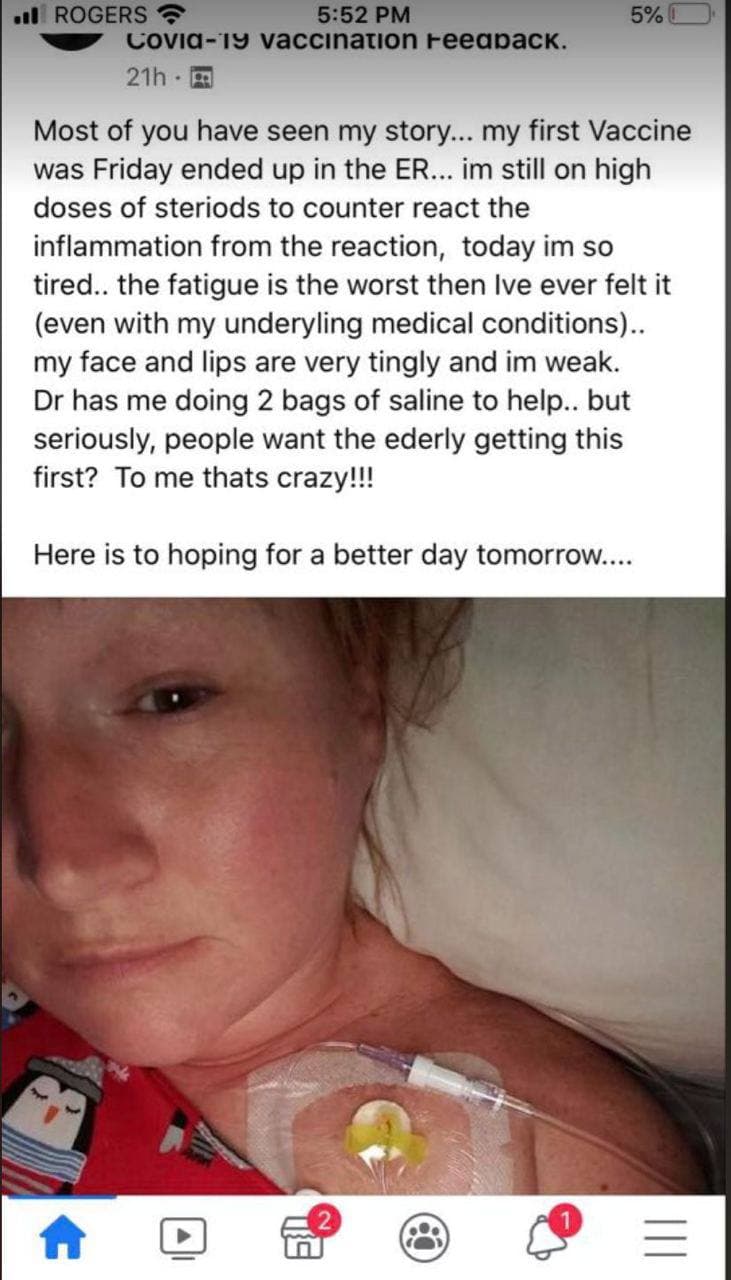View the attached photo full screen

click(363, 896)
